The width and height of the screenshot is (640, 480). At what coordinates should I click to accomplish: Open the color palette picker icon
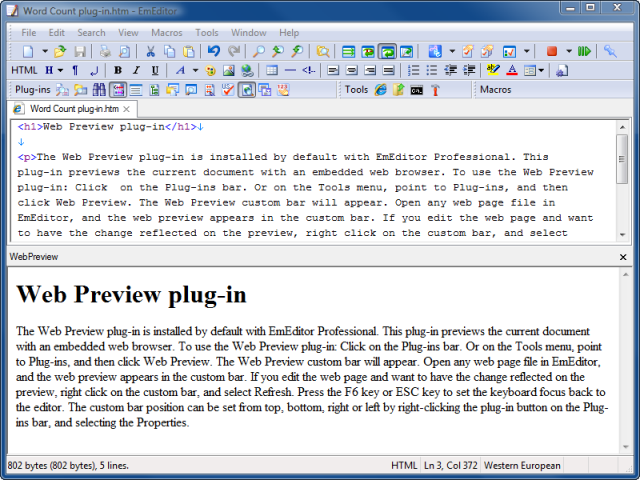(x=210, y=71)
